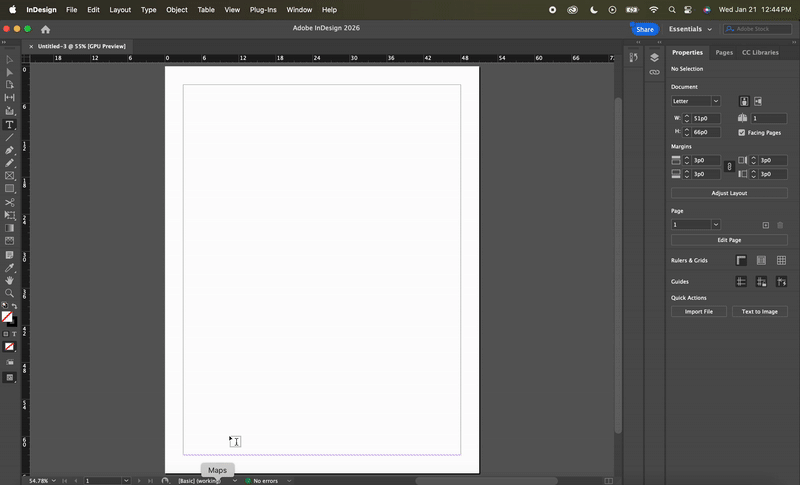
Task: Toggle baseline grid visibility button
Action: click(761, 261)
